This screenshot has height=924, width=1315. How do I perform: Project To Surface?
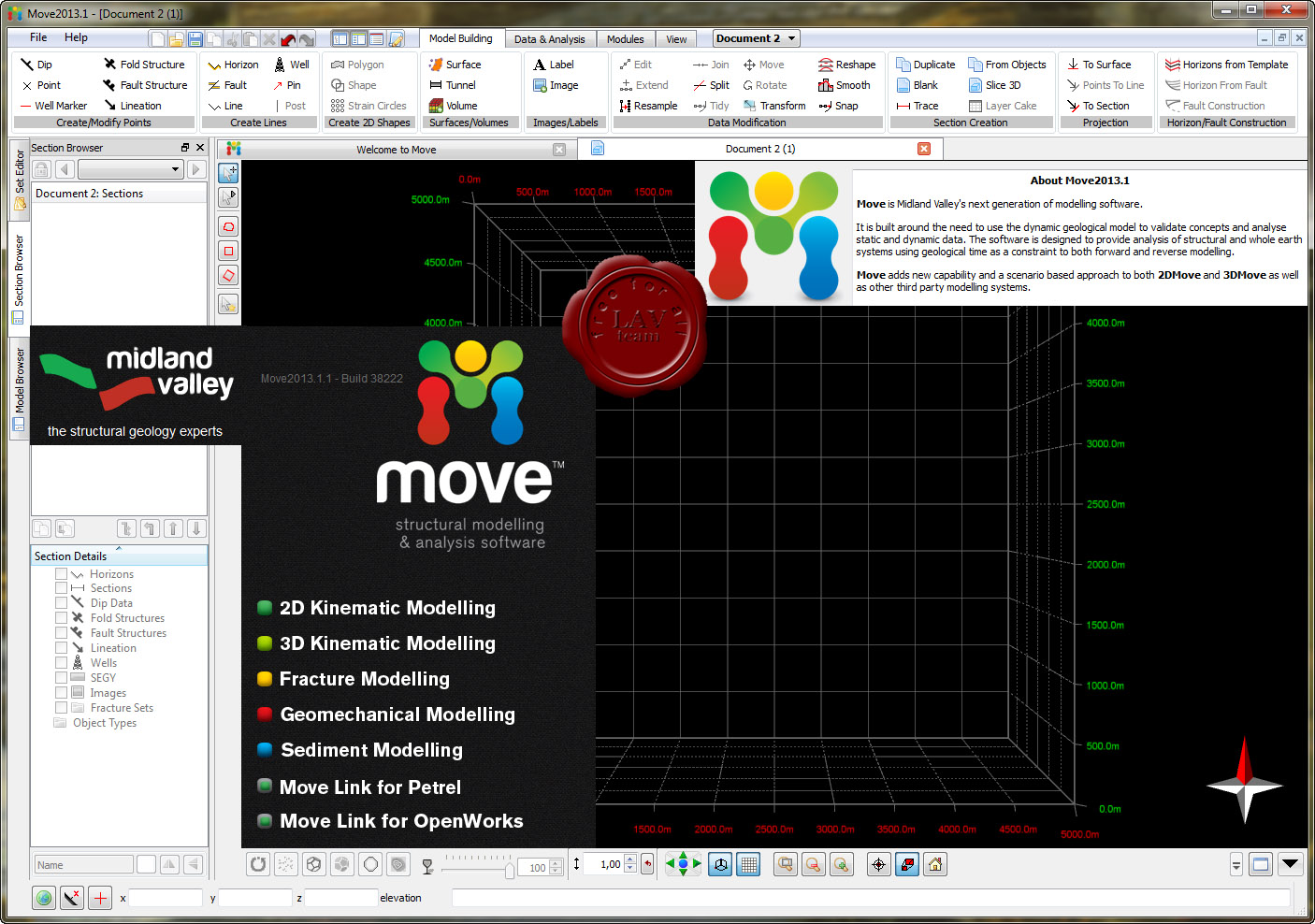tap(1099, 65)
